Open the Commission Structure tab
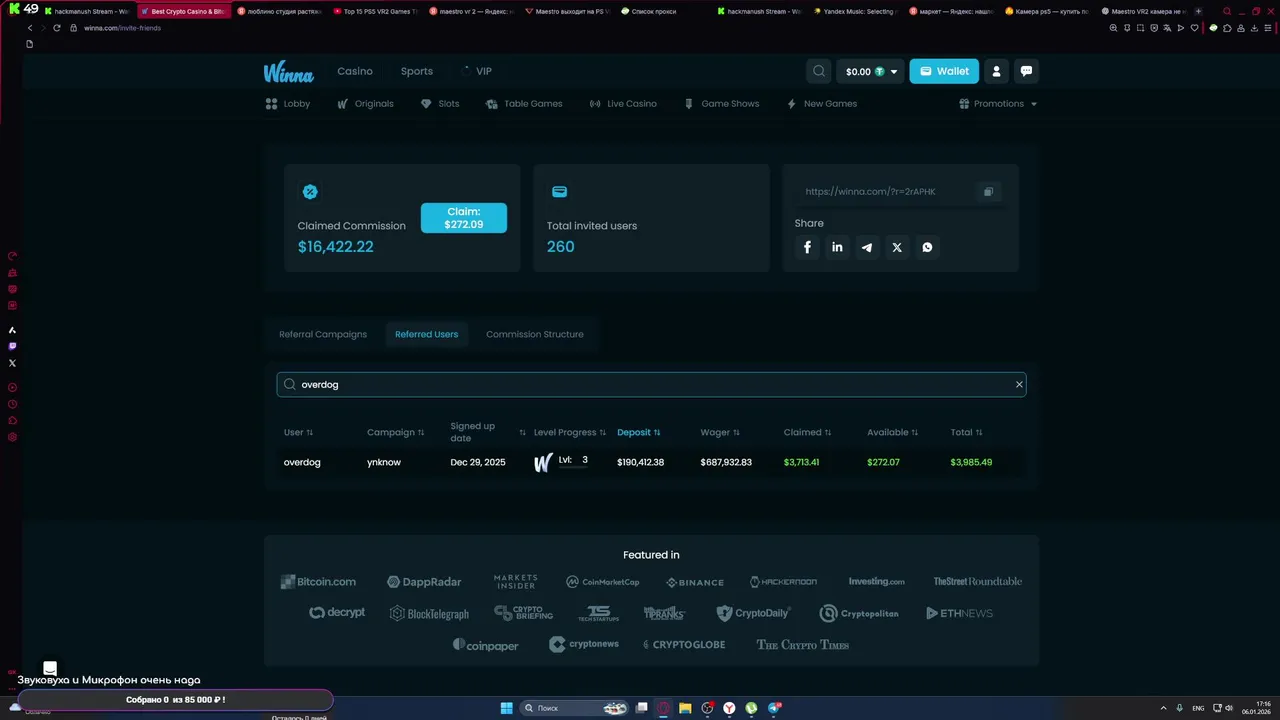Viewport: 1280px width, 720px height. [x=534, y=334]
